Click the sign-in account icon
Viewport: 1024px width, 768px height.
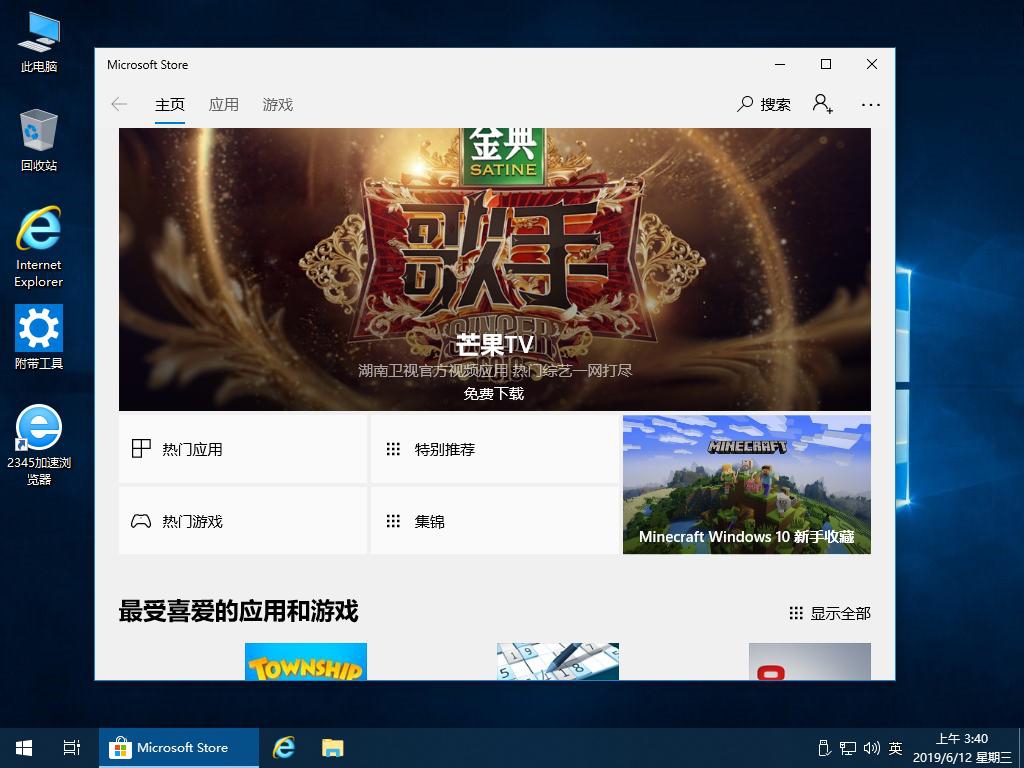[x=822, y=104]
